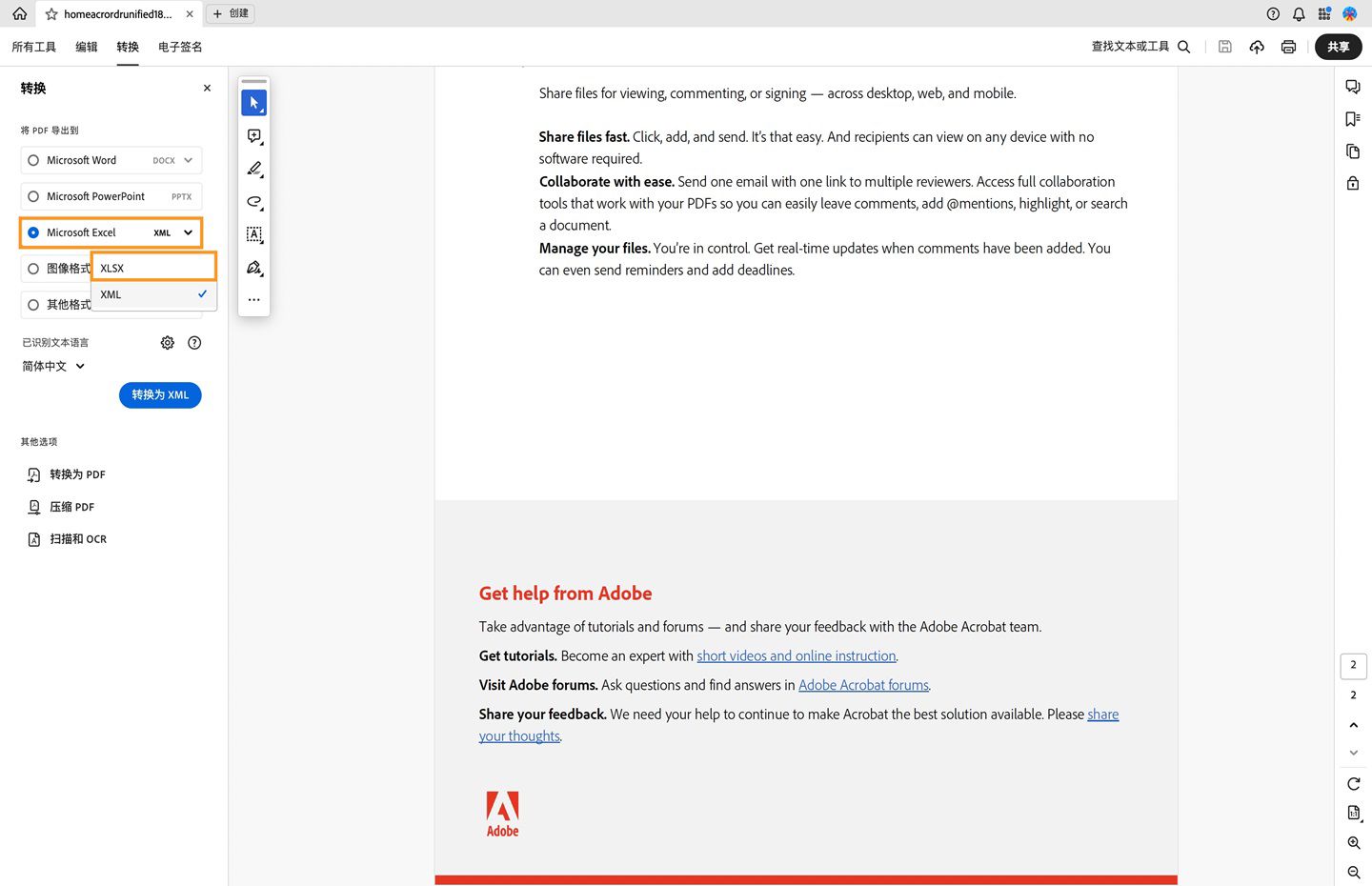Rotate the page view
The height and width of the screenshot is (886, 1372).
click(x=1353, y=784)
